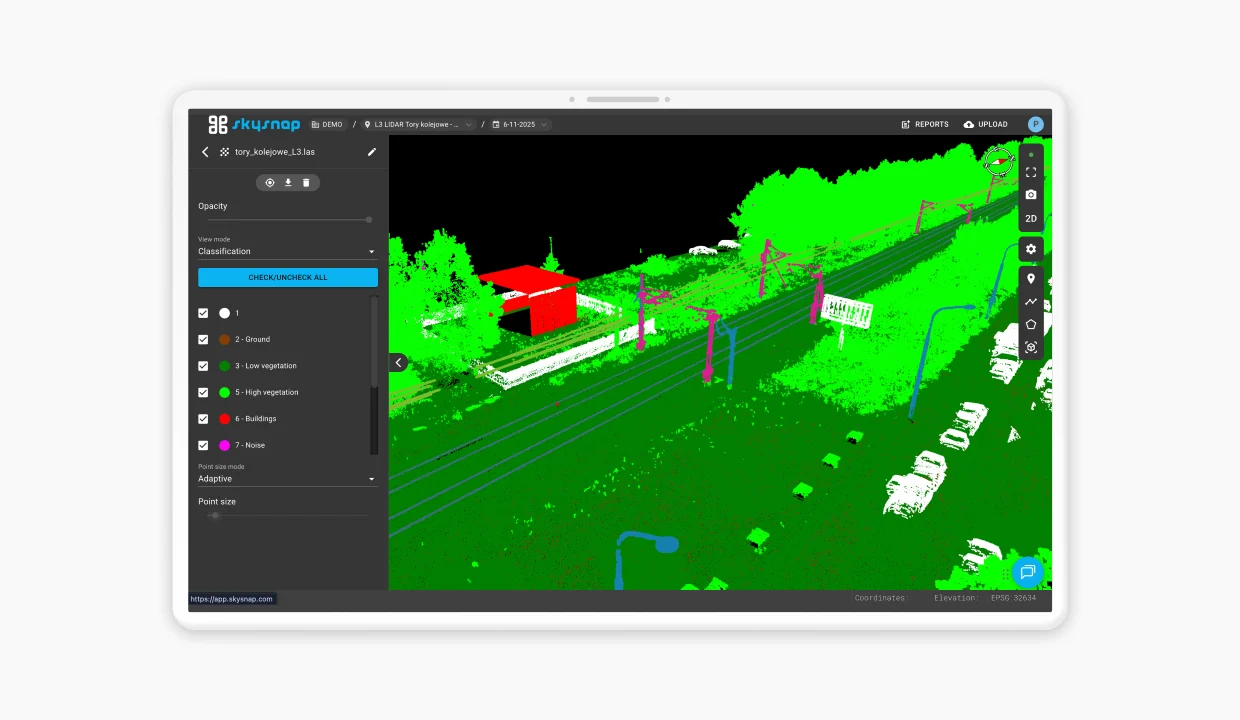Take a screenshot with the camera icon
This screenshot has height=720, width=1240.
click(x=1031, y=195)
